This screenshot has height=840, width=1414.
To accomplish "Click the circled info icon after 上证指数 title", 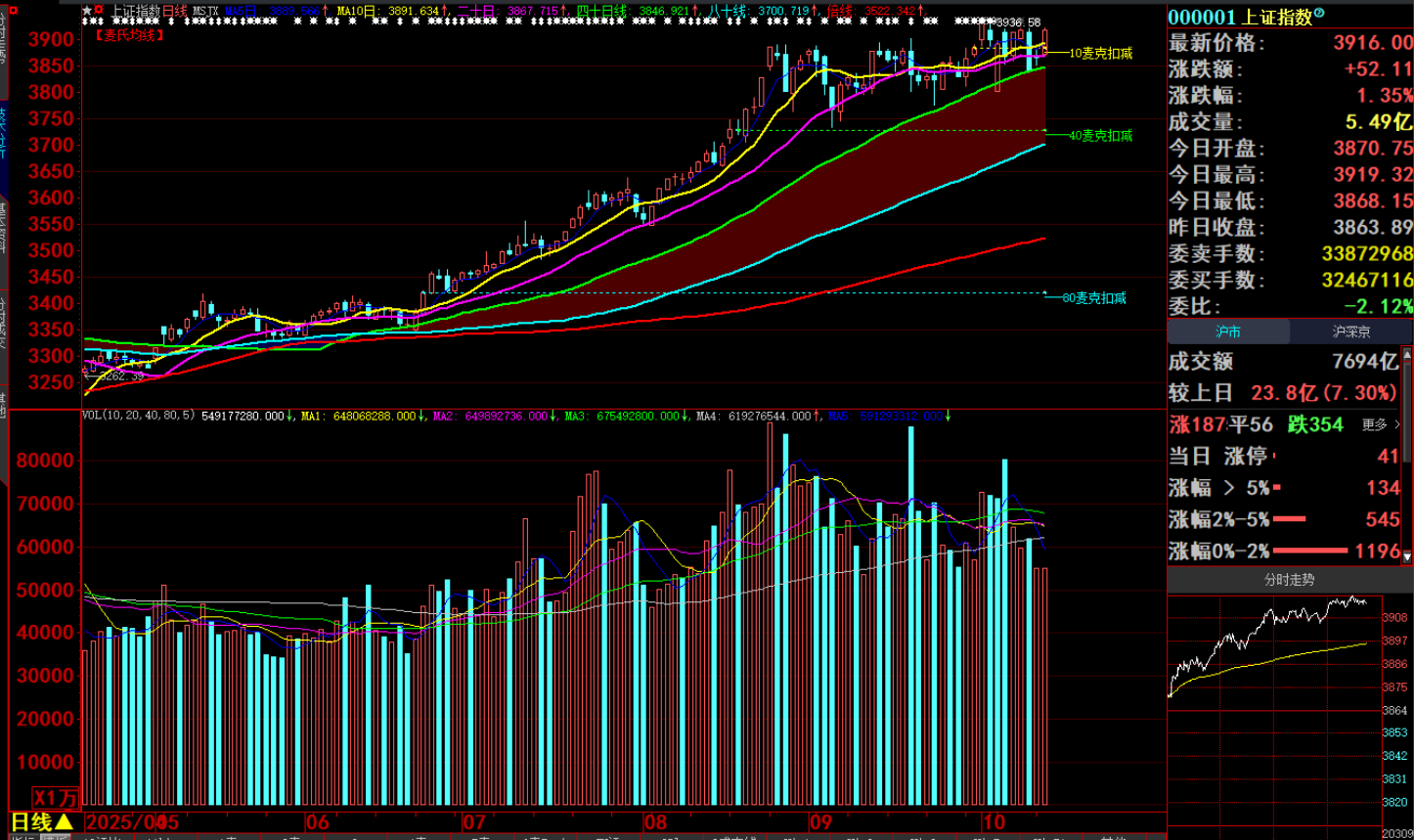I will [1319, 14].
